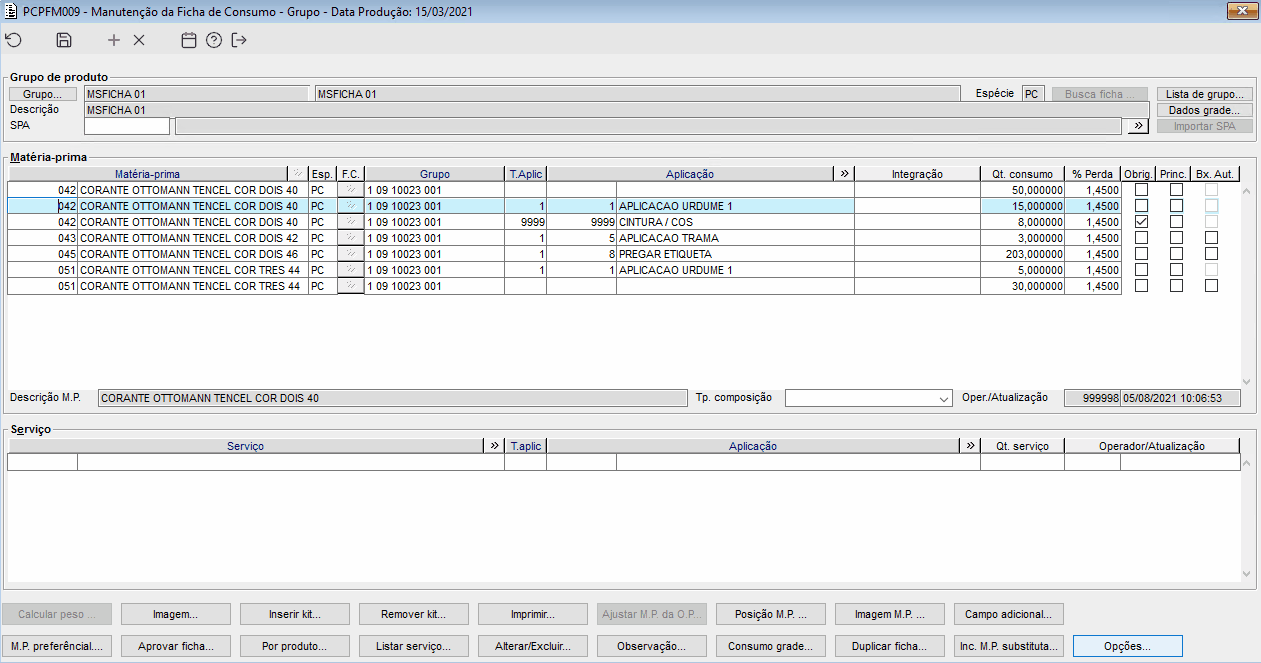Click the Integração column header
Viewport: 1261px width, 663px height.
917,174
